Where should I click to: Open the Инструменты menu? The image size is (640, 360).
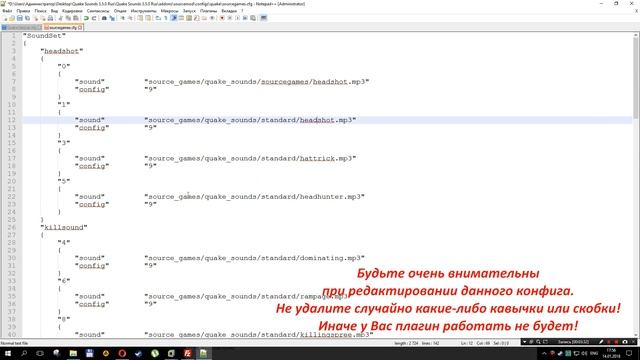tap(144, 11)
